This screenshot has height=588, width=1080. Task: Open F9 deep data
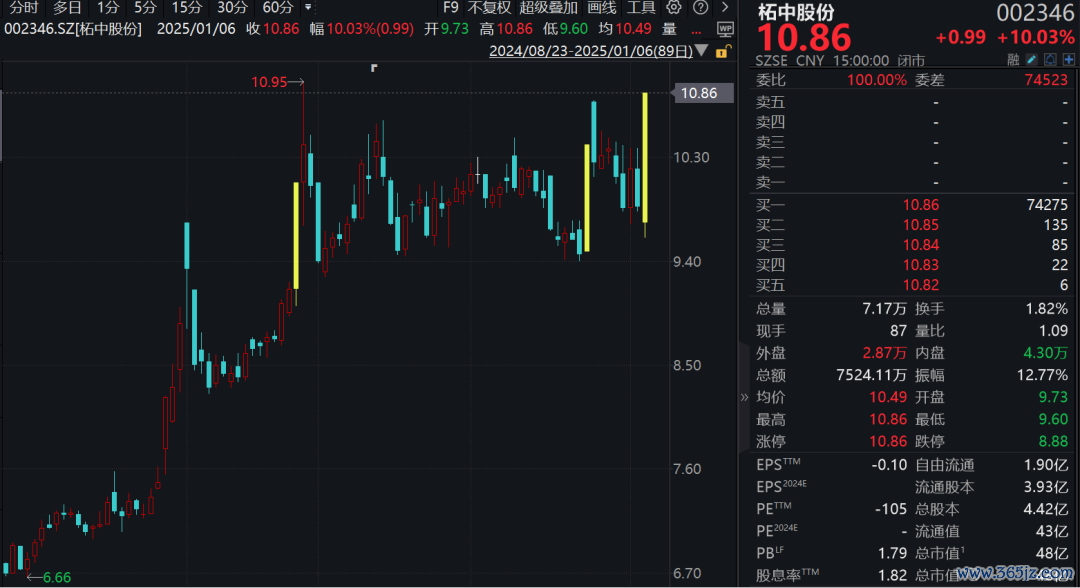pyautogui.click(x=450, y=8)
